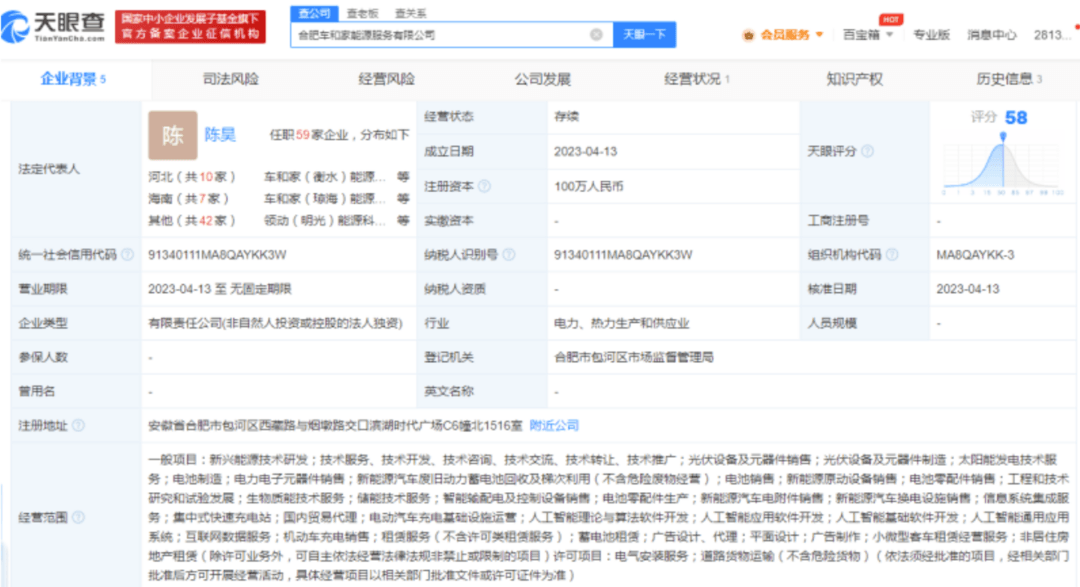The height and width of the screenshot is (587, 1080).
Task: Click 等 after the 海南 company row
Action: pos(403,198)
